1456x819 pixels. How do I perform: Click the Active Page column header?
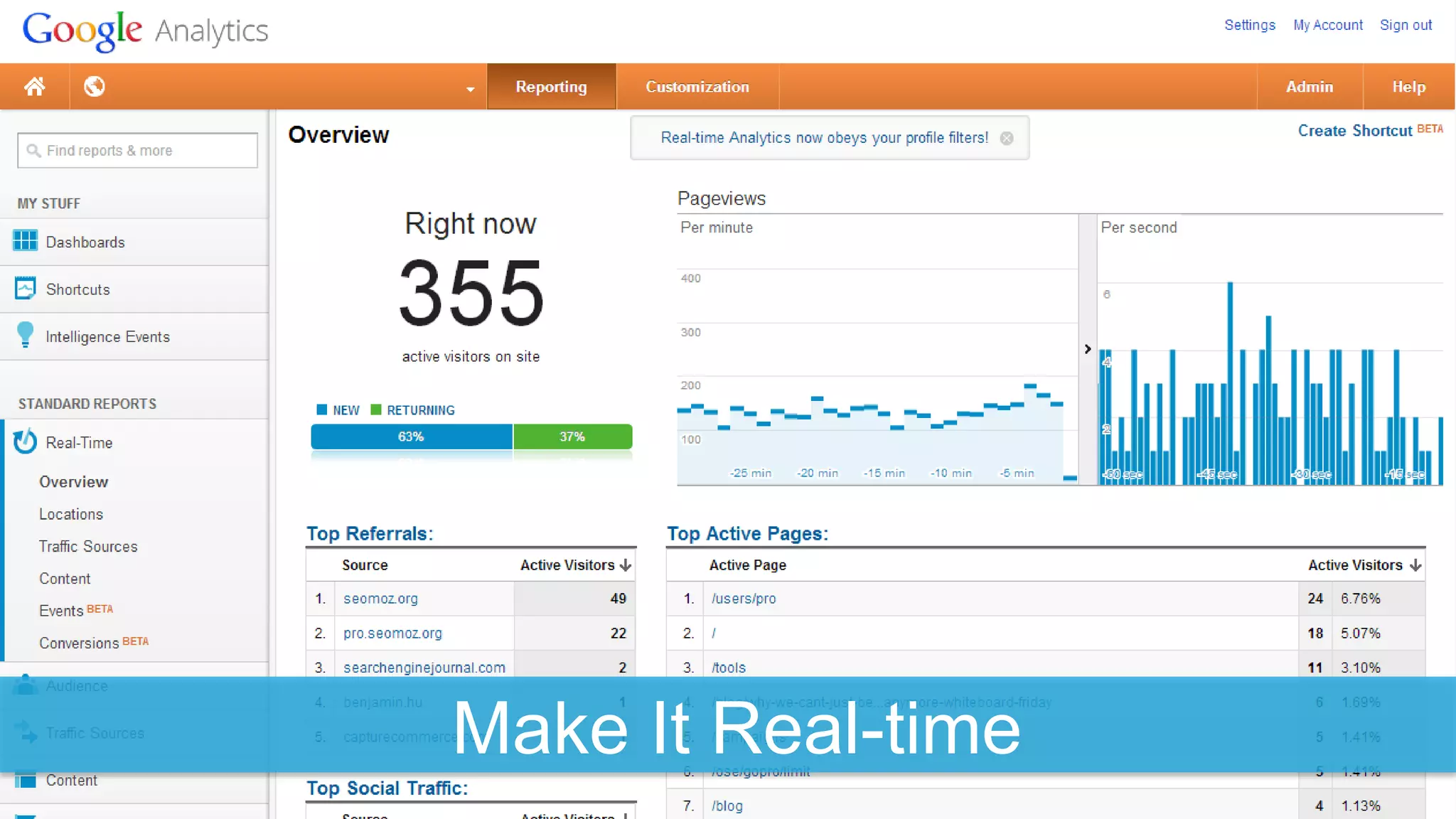[748, 565]
